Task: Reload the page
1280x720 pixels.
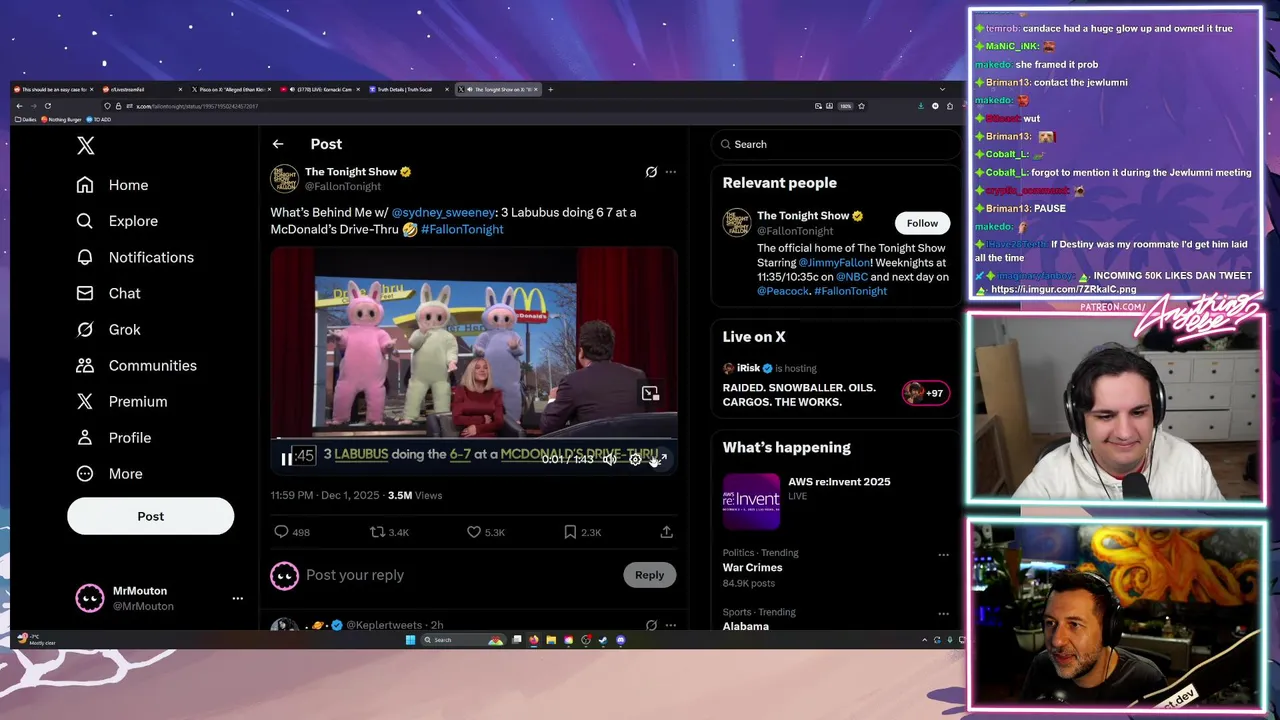Action: 47,106
